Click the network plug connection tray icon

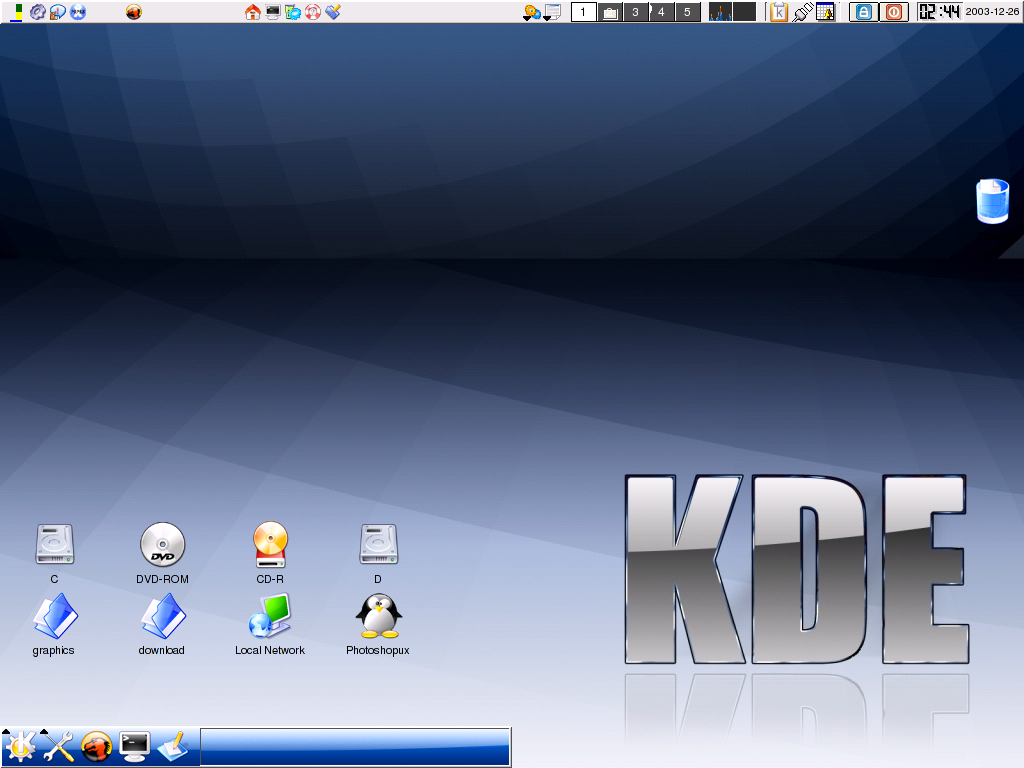[x=802, y=12]
